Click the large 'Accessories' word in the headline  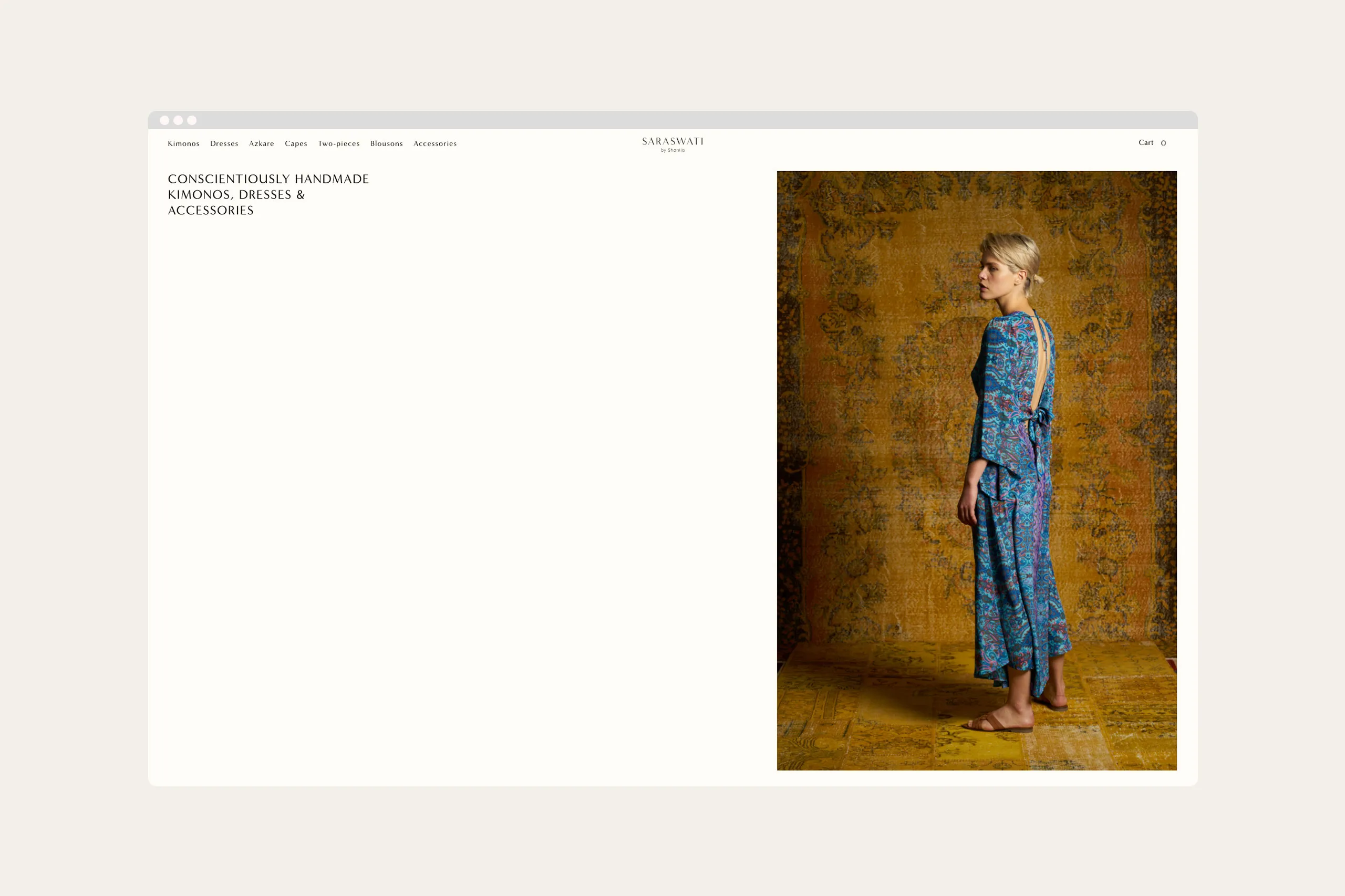[x=210, y=210]
